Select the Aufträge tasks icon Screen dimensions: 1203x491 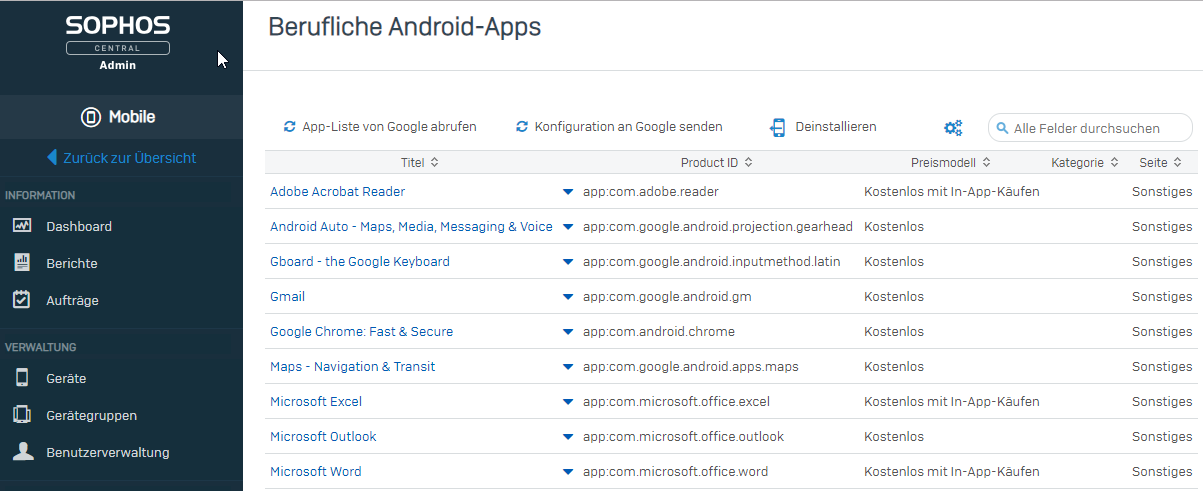(x=22, y=300)
